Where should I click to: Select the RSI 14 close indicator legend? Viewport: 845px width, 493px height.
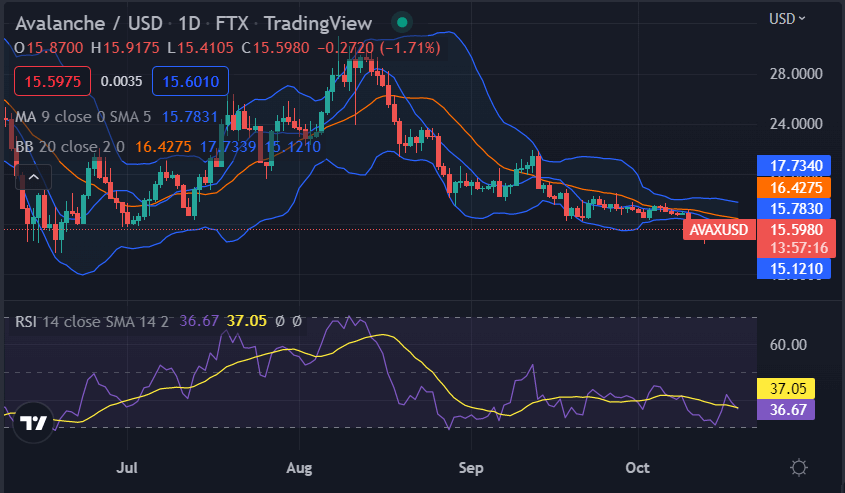tap(92, 322)
